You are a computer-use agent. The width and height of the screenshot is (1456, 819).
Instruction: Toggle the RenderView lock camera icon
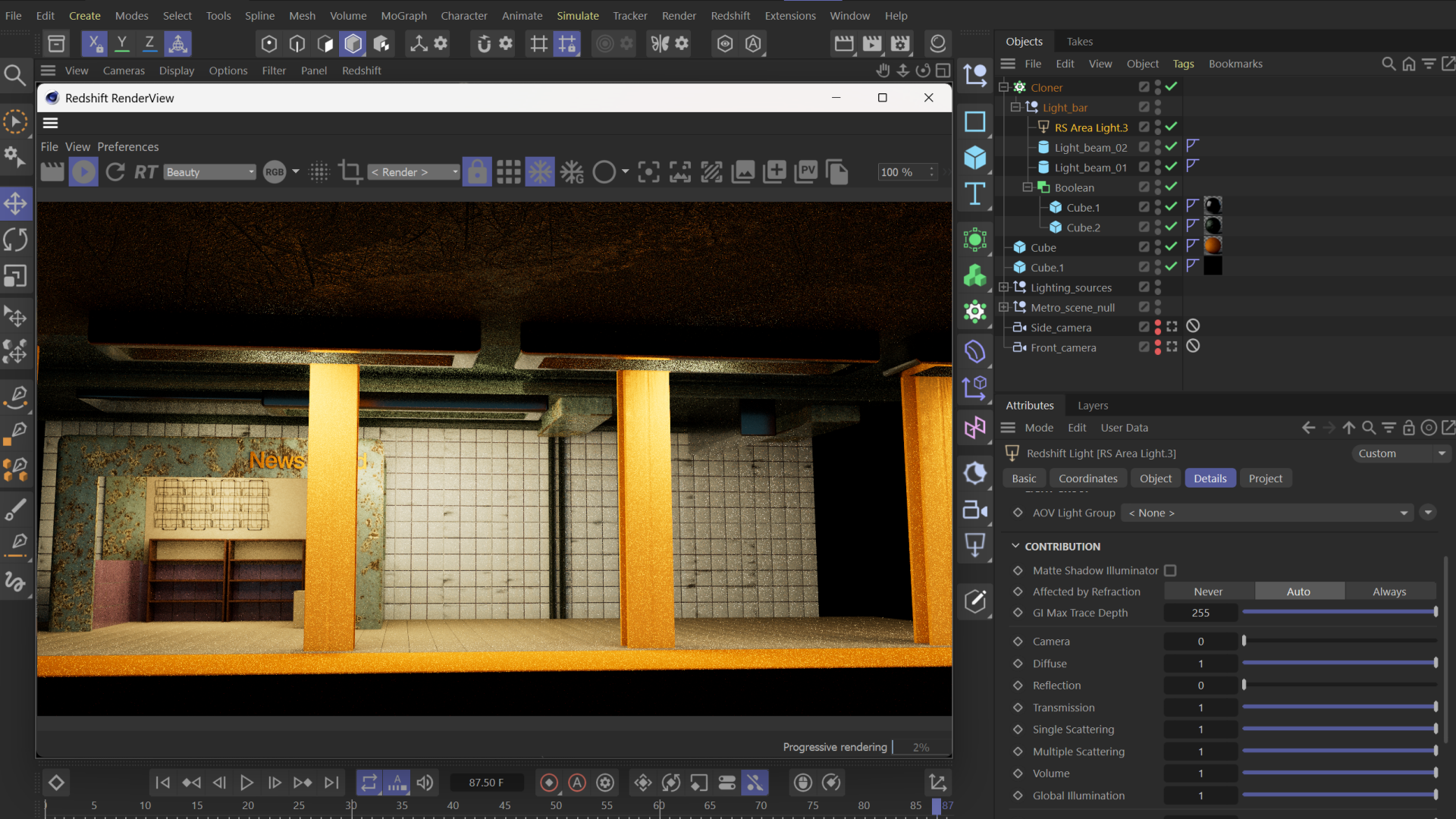(477, 172)
